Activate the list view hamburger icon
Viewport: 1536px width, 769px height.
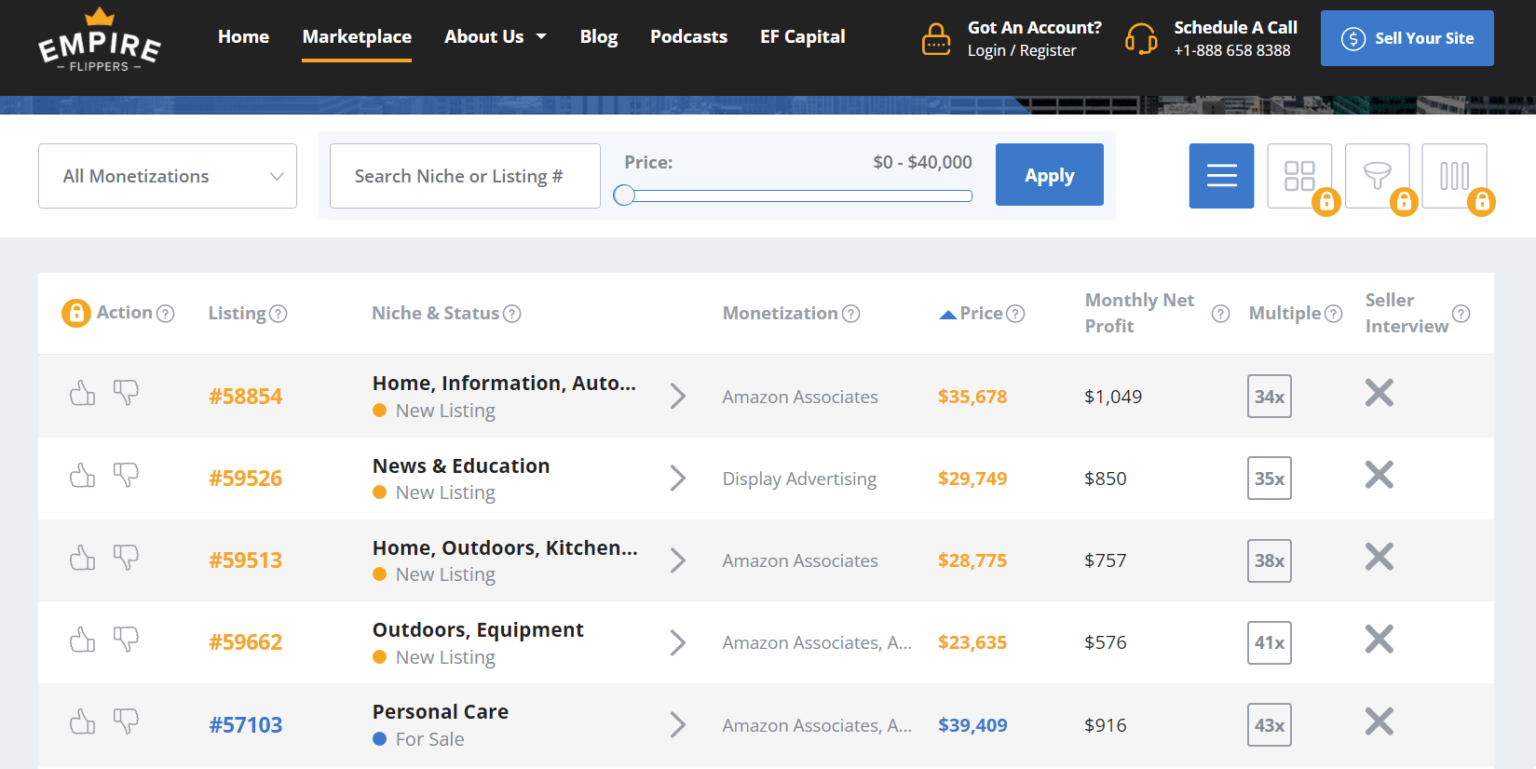(1221, 175)
